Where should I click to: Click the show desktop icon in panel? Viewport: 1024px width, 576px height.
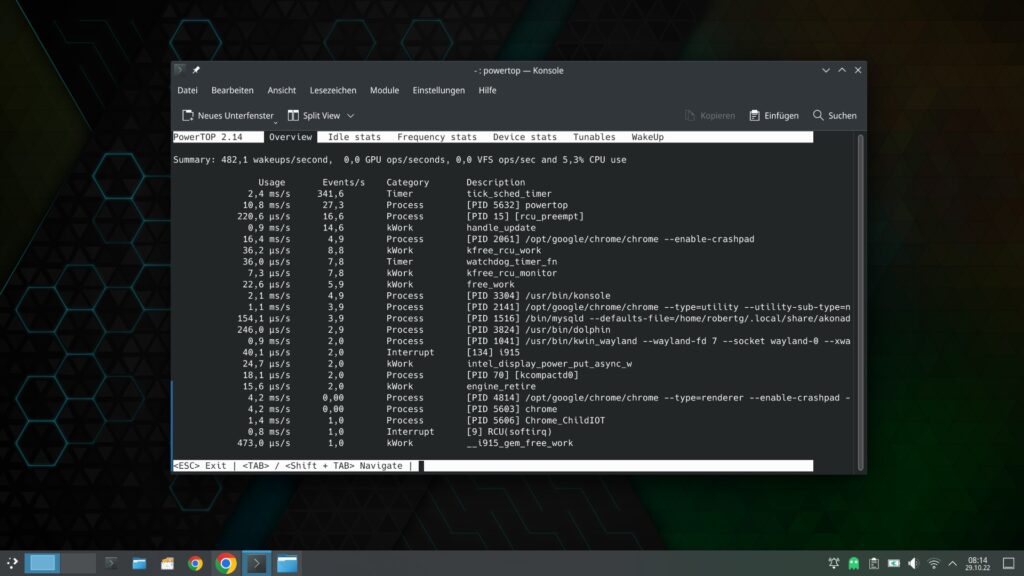[1008, 563]
